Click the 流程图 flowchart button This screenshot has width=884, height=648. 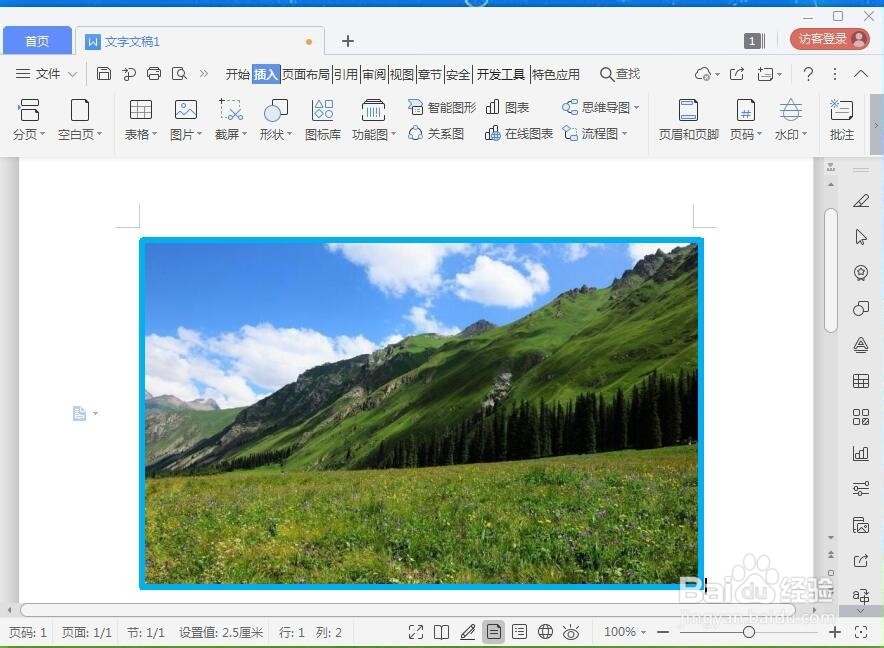pyautogui.click(x=595, y=134)
